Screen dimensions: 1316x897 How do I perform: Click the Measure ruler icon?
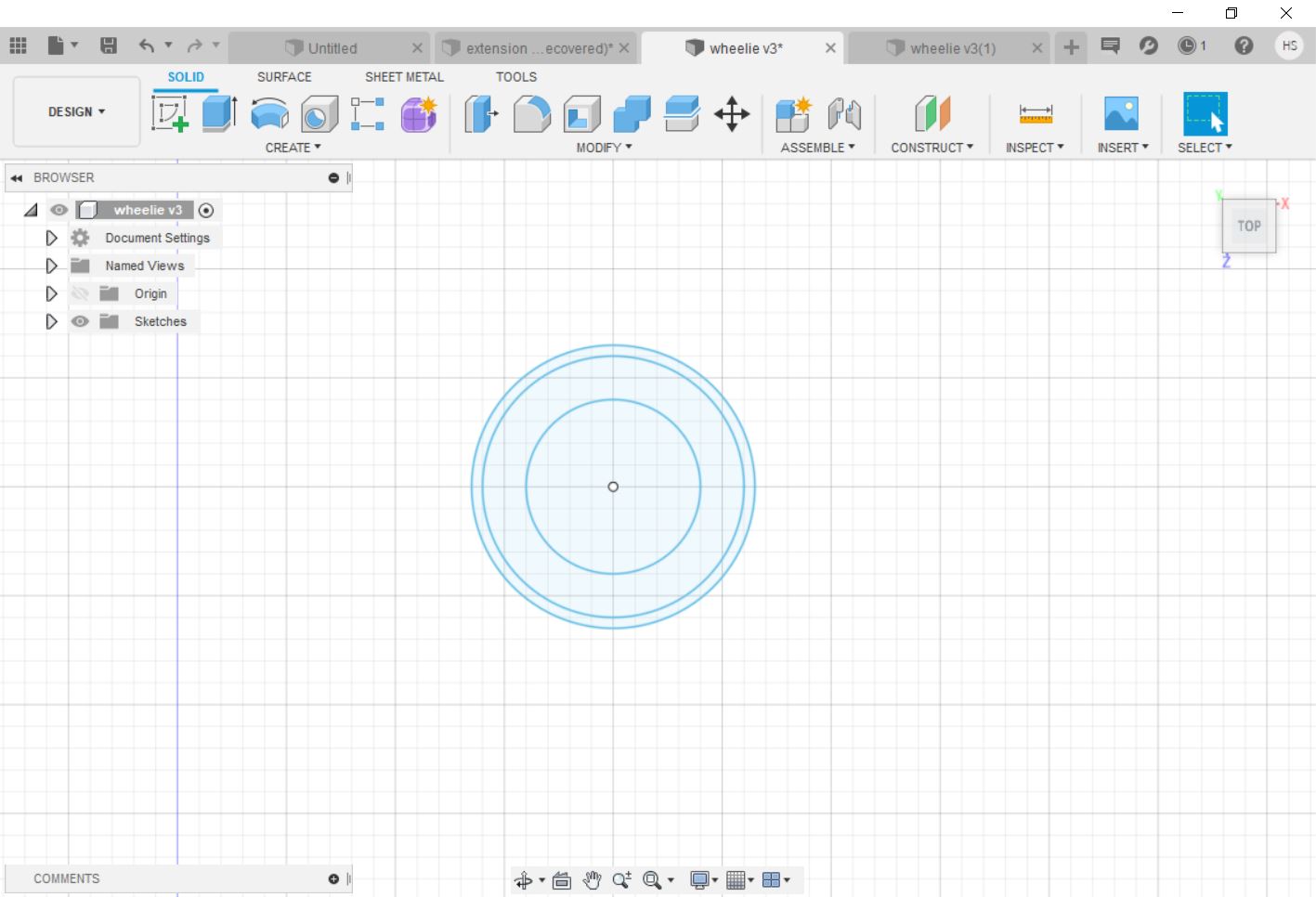[x=1036, y=113]
